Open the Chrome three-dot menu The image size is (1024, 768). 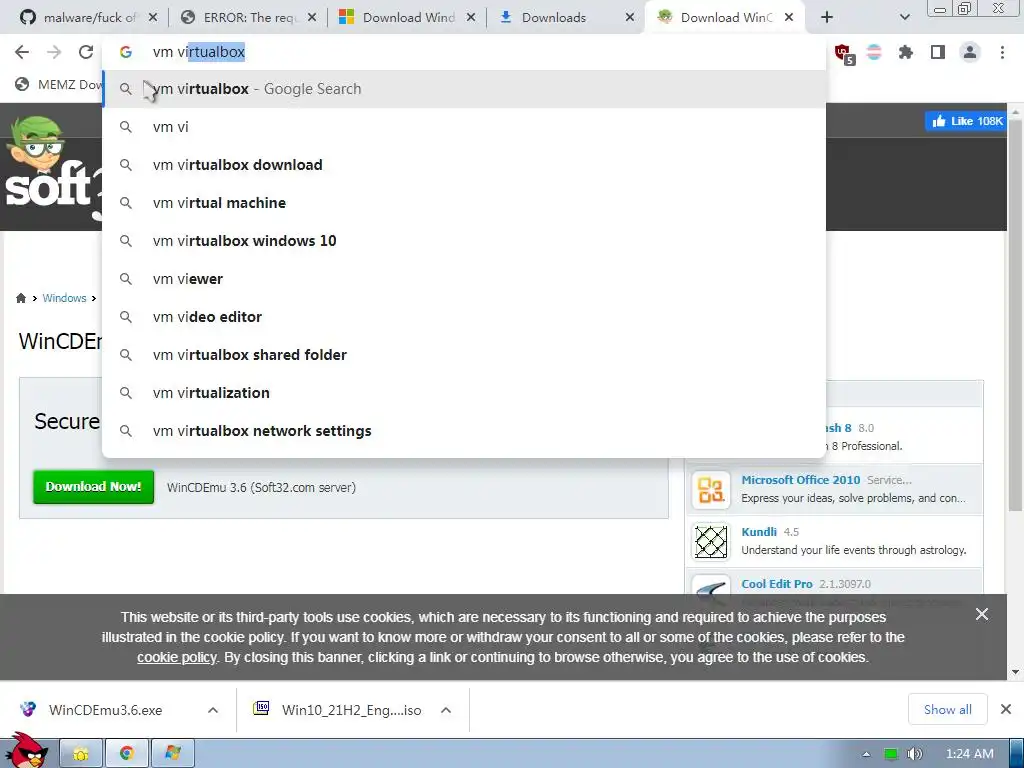1002,52
